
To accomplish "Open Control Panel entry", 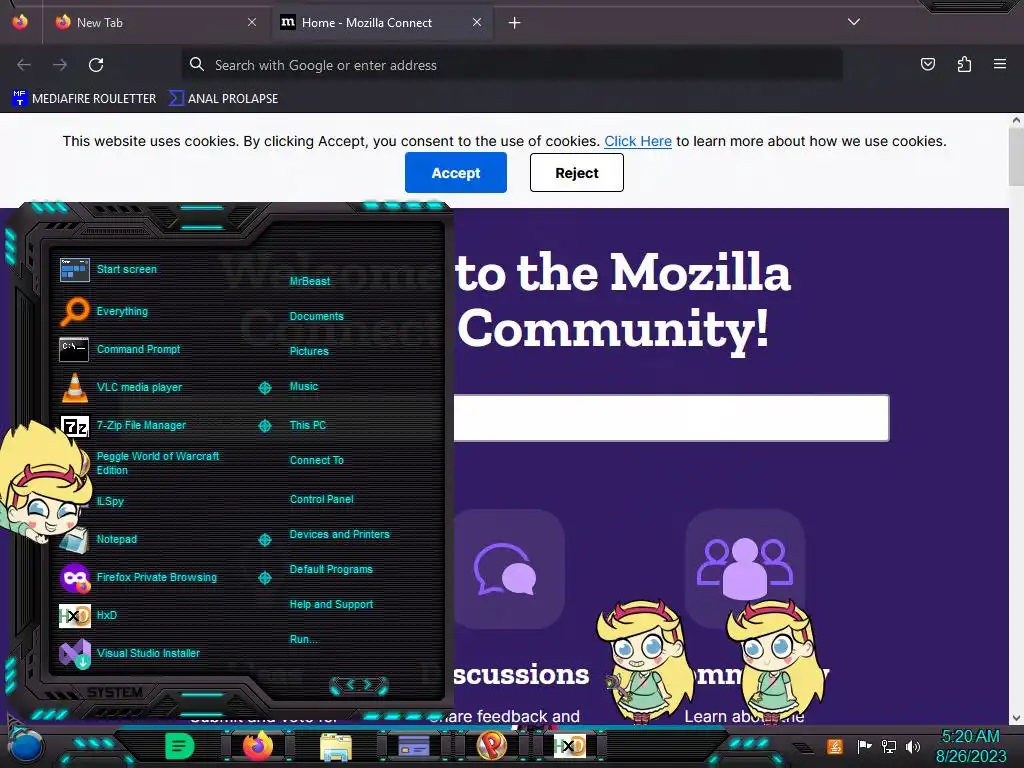I will pyautogui.click(x=321, y=500).
